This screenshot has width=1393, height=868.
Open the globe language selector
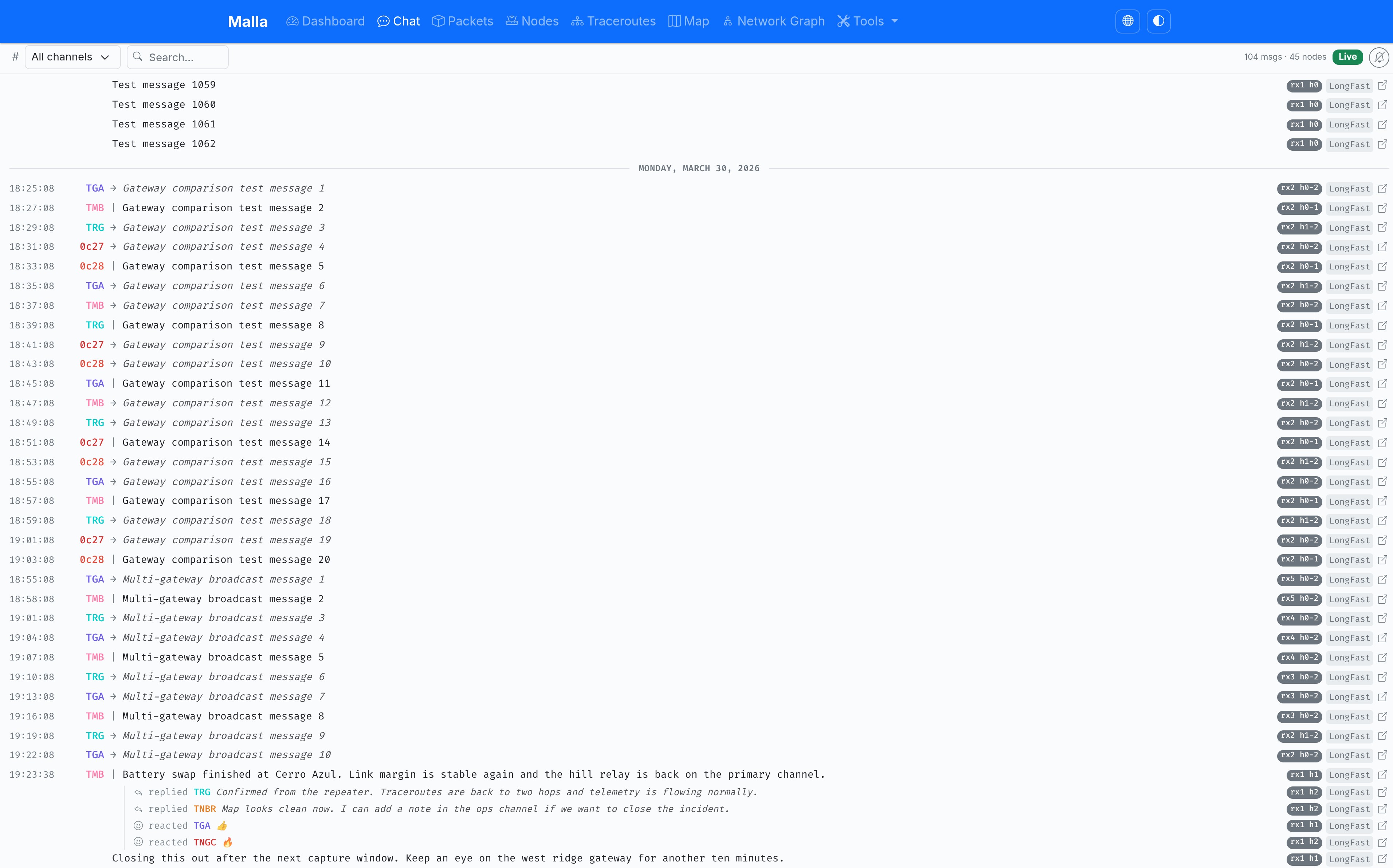click(1128, 21)
